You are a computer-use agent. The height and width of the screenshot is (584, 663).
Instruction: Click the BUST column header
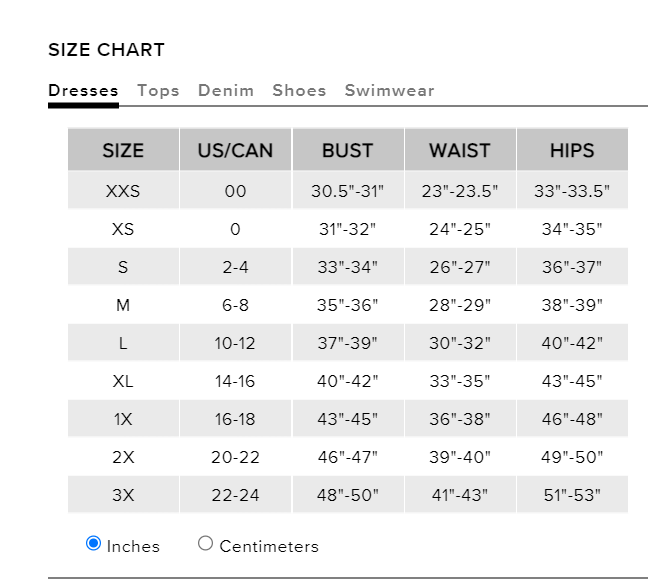coord(347,151)
